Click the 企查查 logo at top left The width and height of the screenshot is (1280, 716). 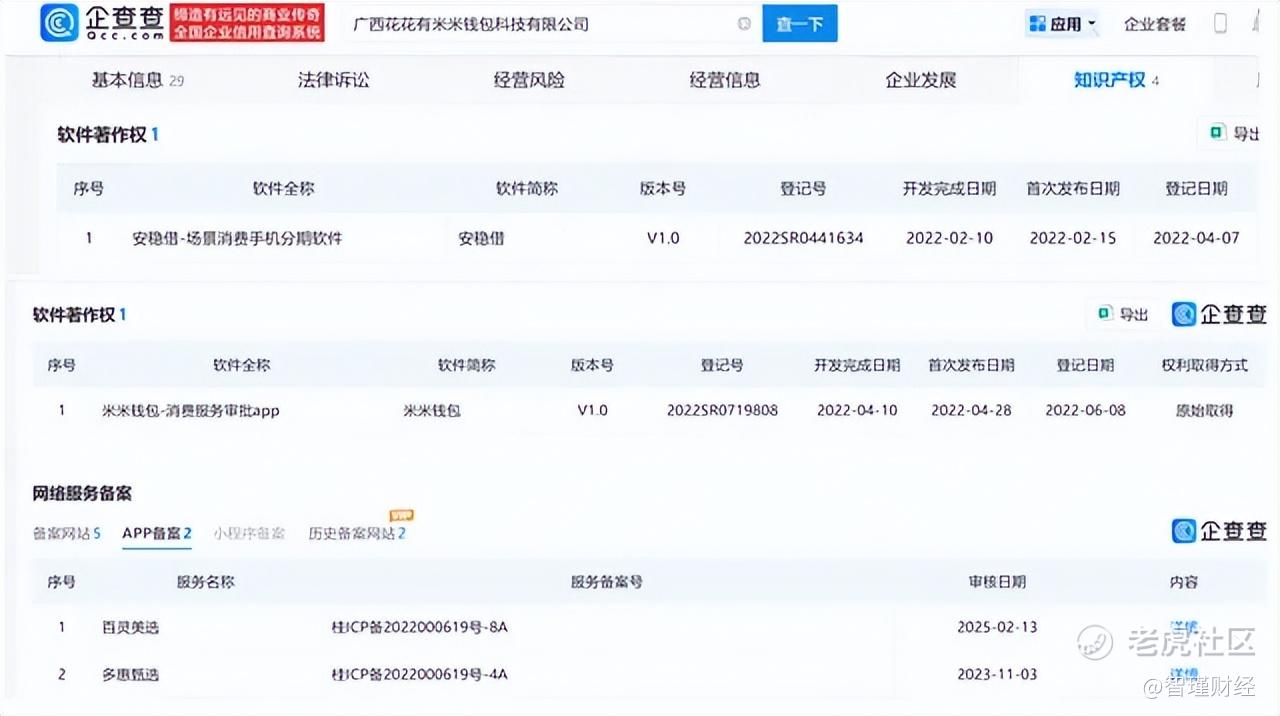104,23
